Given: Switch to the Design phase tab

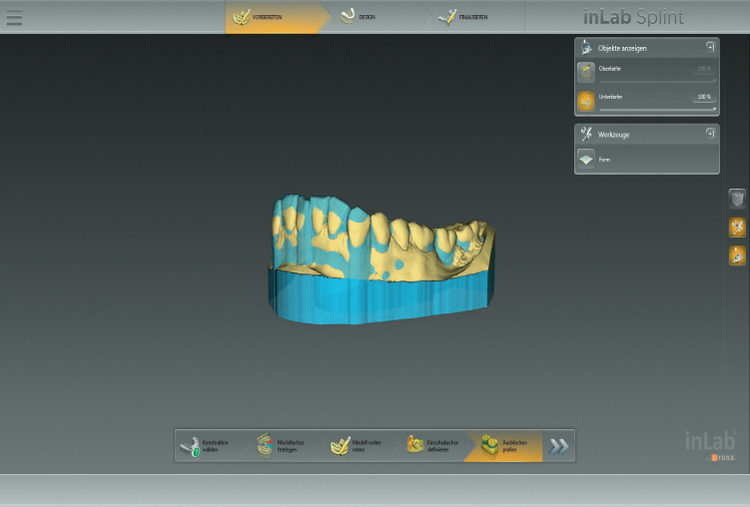Looking at the screenshot, I should [x=361, y=17].
